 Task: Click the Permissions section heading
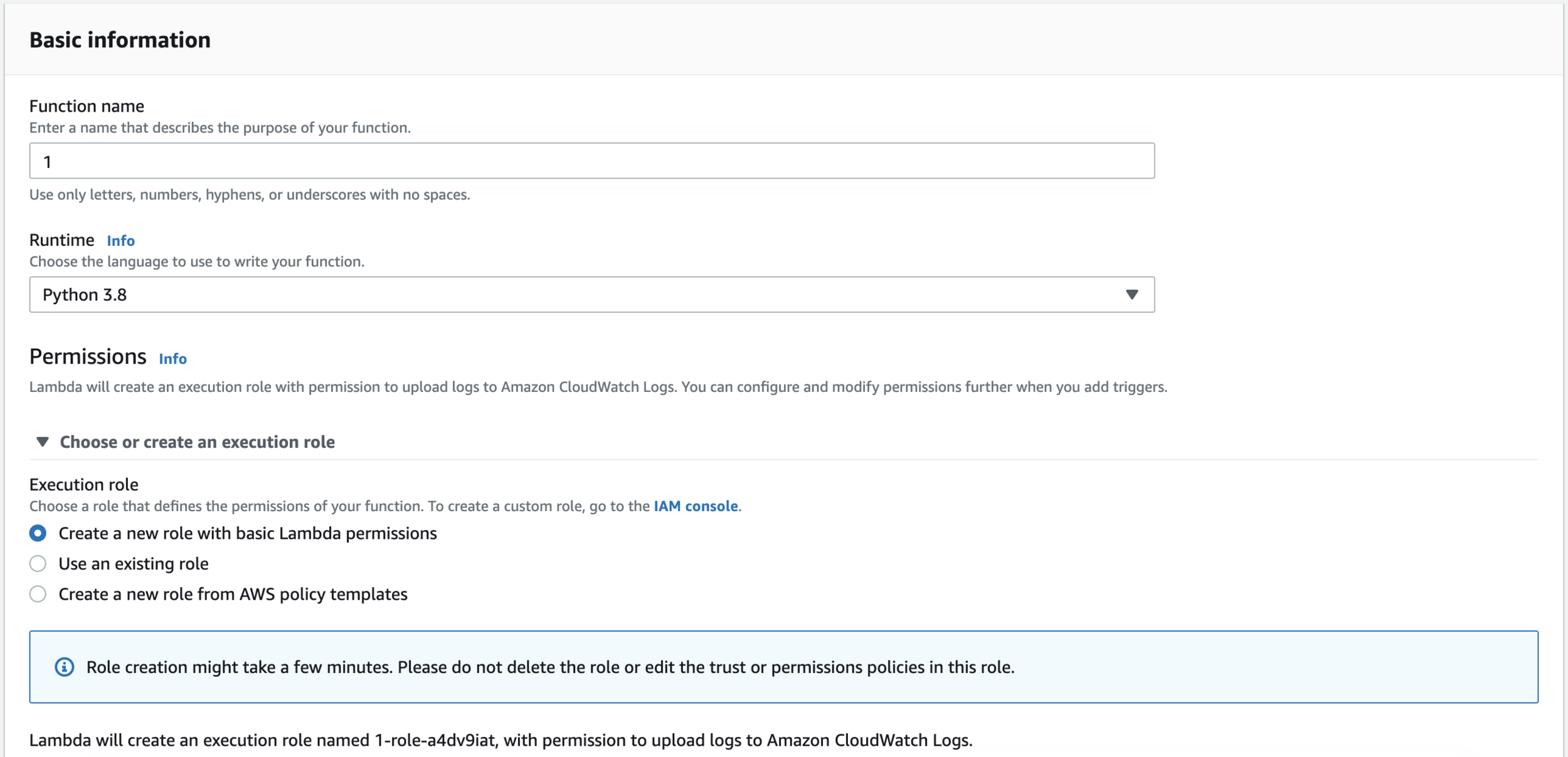click(x=87, y=356)
